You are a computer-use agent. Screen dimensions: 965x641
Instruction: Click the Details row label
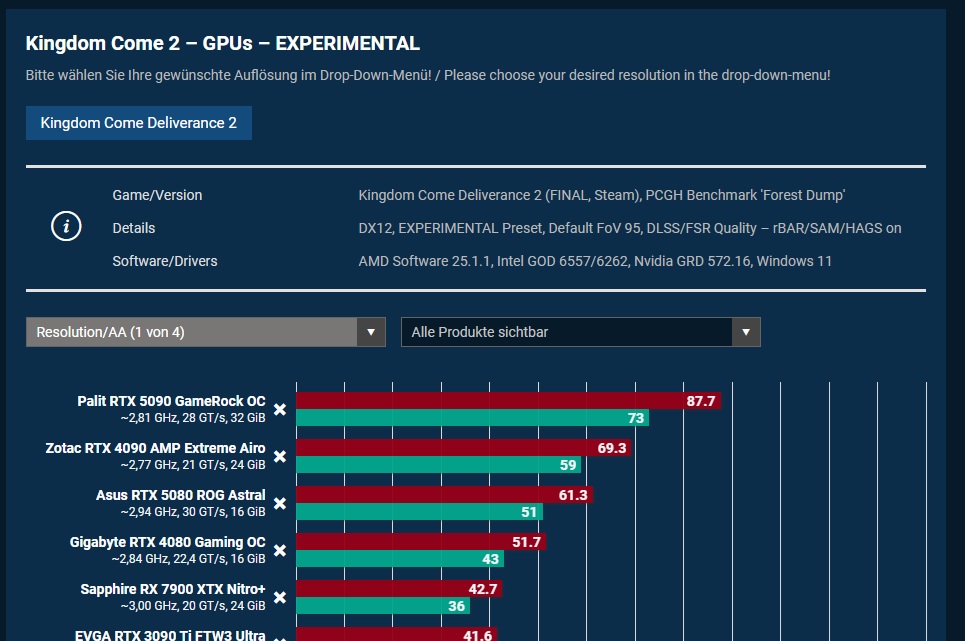pyautogui.click(x=134, y=228)
